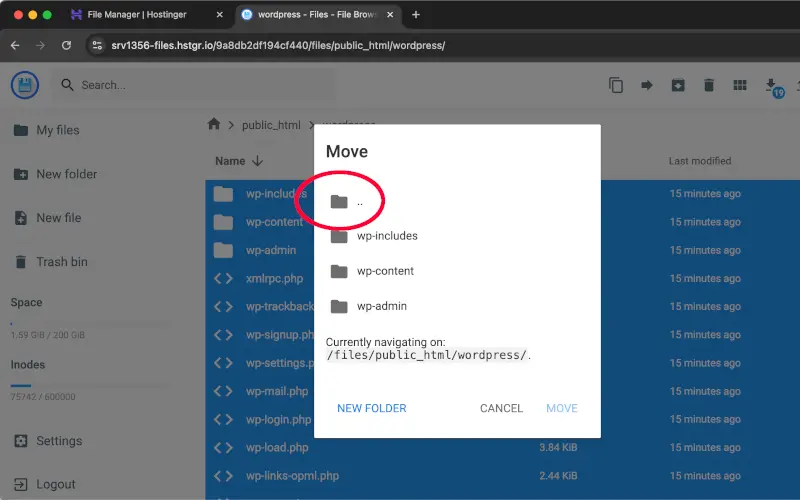Click the copy file toolbar icon
Screen dimensions: 800x500
616,85
